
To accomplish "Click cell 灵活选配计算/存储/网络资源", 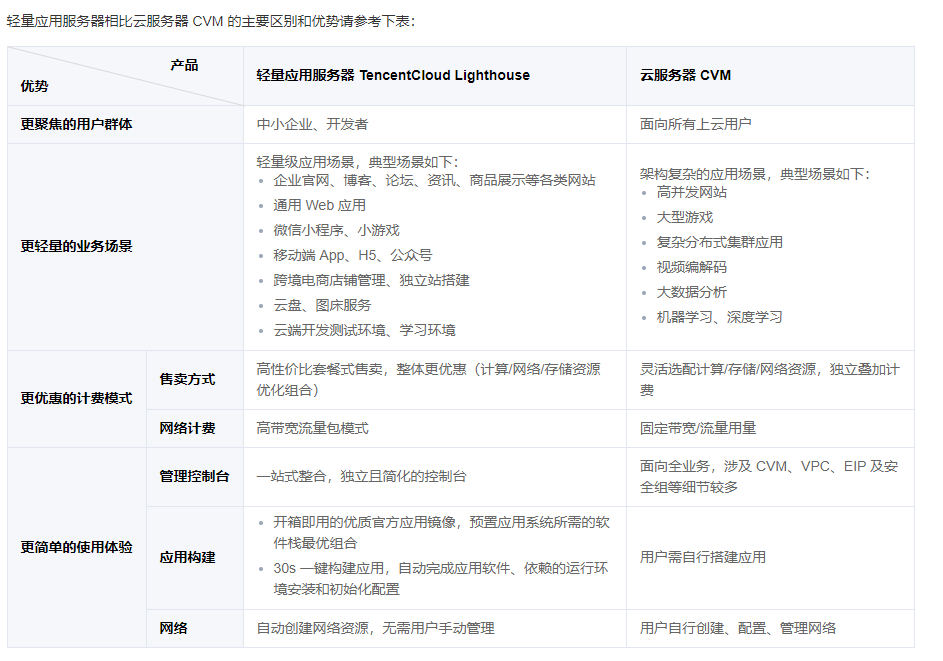I will click(x=770, y=380).
